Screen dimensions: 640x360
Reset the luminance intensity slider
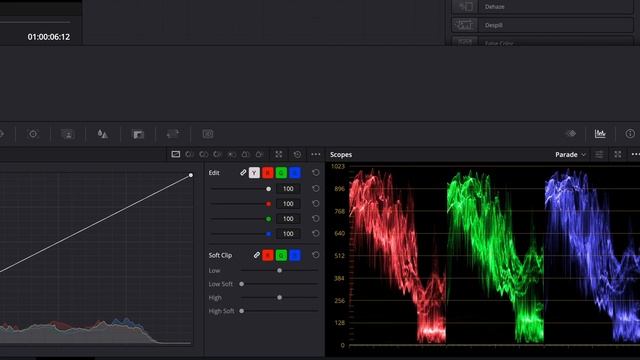(x=316, y=189)
